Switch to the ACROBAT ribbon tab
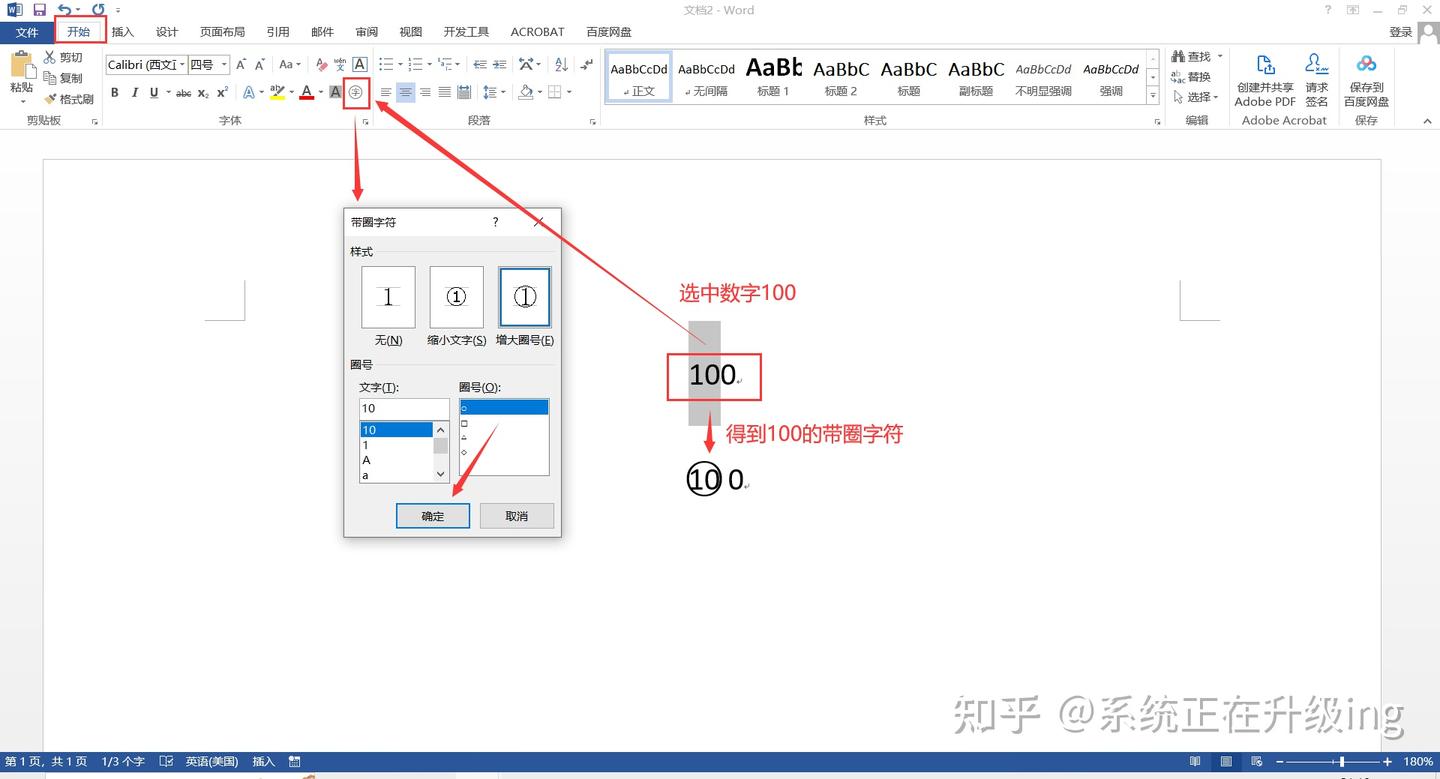 pyautogui.click(x=537, y=31)
